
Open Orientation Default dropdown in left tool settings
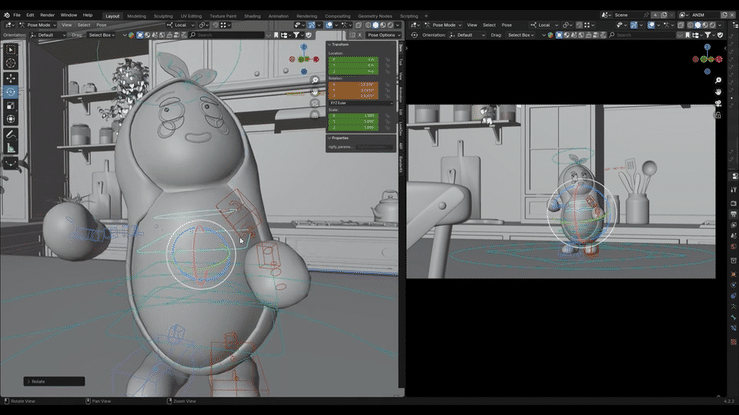pyautogui.click(x=48, y=35)
